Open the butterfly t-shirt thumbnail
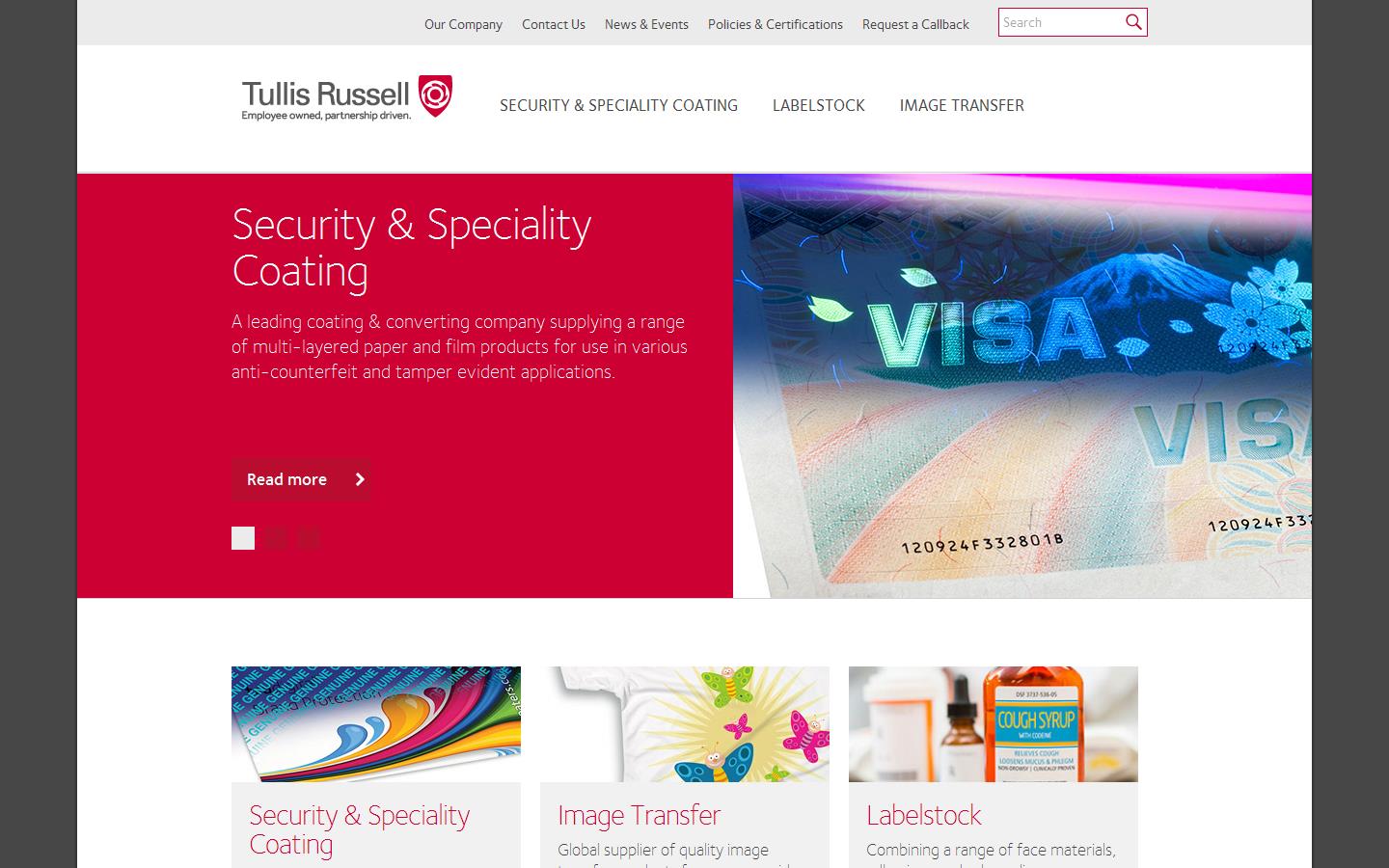The height and width of the screenshot is (868, 1389). (685, 724)
